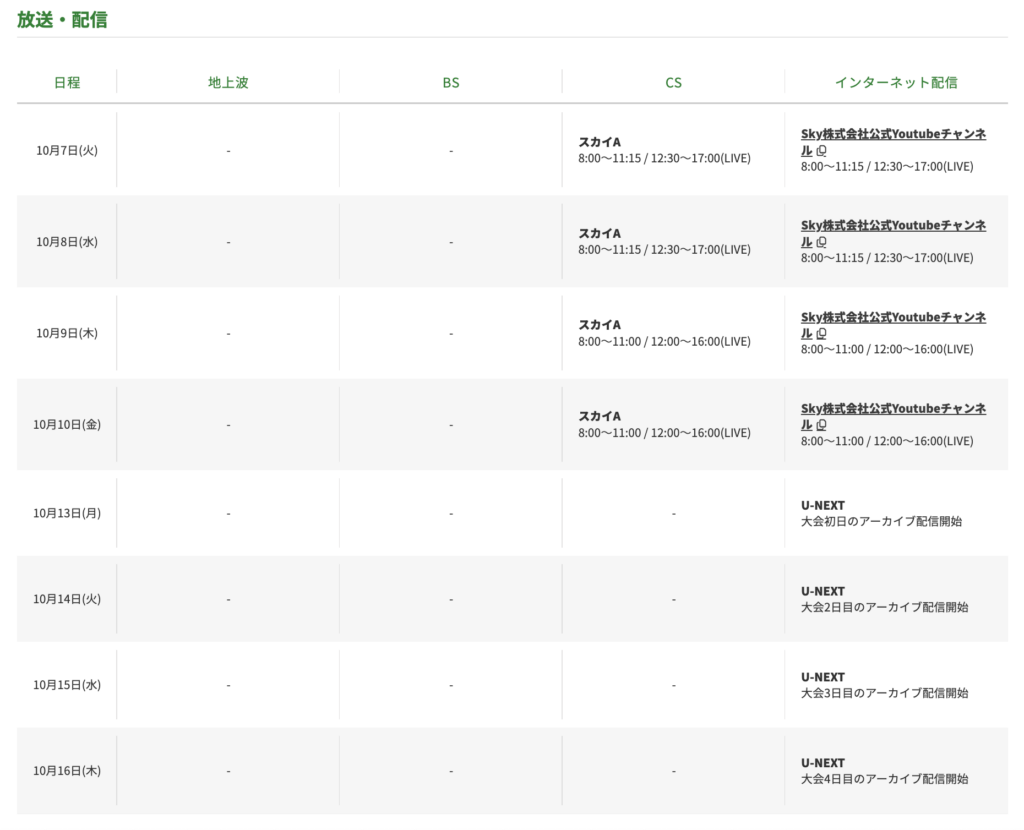This screenshot has height=830, width=1024.
Task: Follow Sky株式会社公式Youtube link for 10月10日(金)
Action: tap(893, 409)
